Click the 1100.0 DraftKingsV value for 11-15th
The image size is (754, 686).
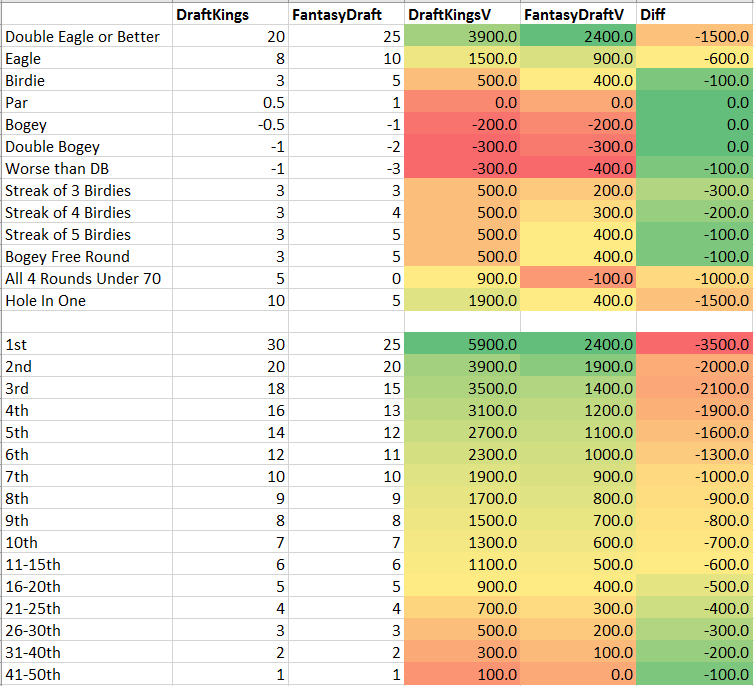[462, 565]
